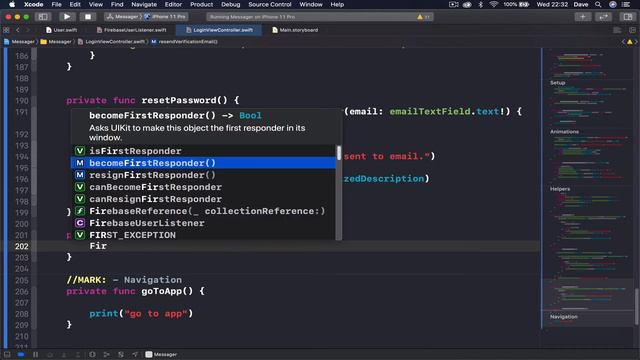Select canBecomeFirstResponder completion
Viewport: 640px width, 360px height.
tap(203, 187)
